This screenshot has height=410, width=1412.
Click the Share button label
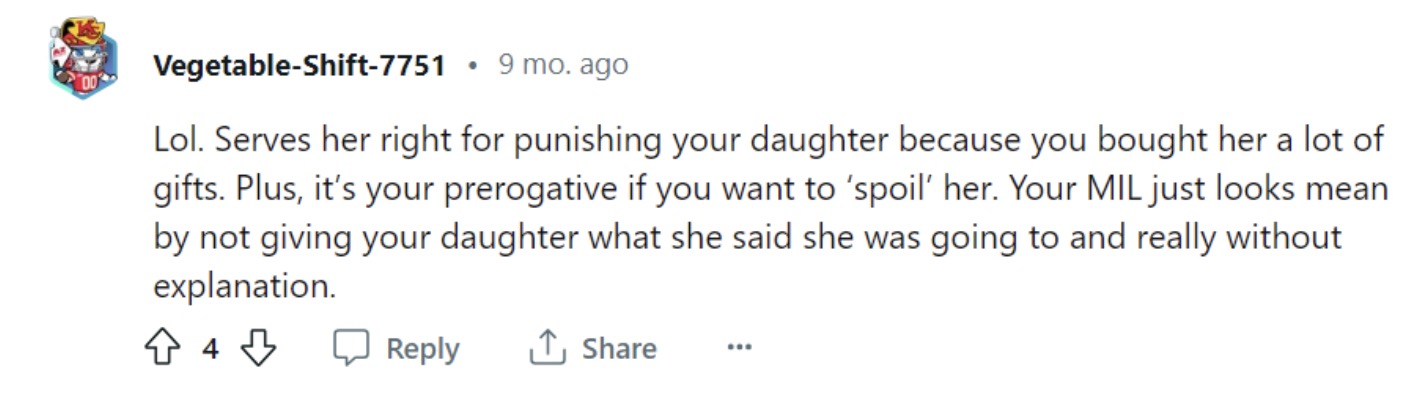pos(619,348)
